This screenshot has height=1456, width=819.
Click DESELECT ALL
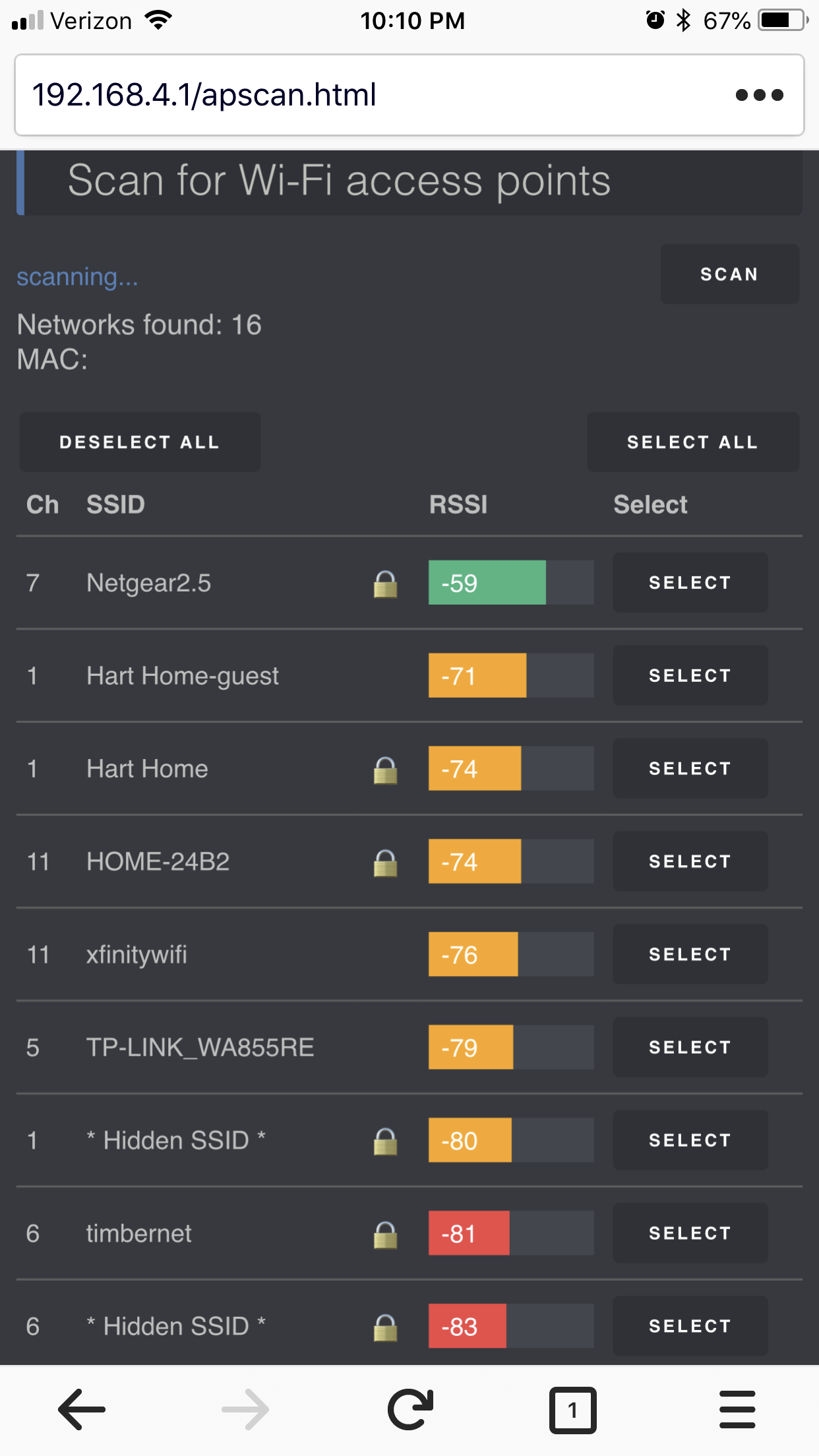pos(140,442)
